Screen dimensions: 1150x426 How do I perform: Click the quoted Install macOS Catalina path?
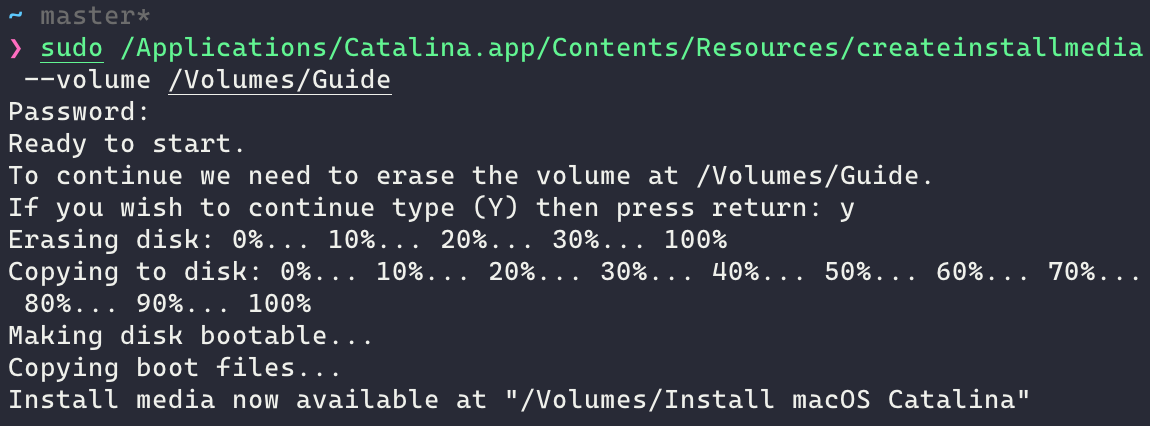(766, 400)
